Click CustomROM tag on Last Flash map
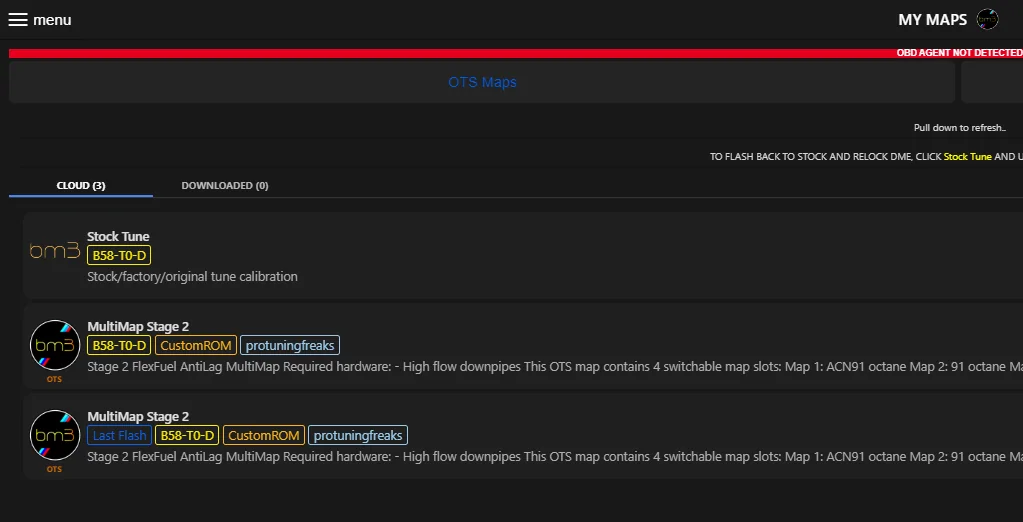 tap(264, 435)
